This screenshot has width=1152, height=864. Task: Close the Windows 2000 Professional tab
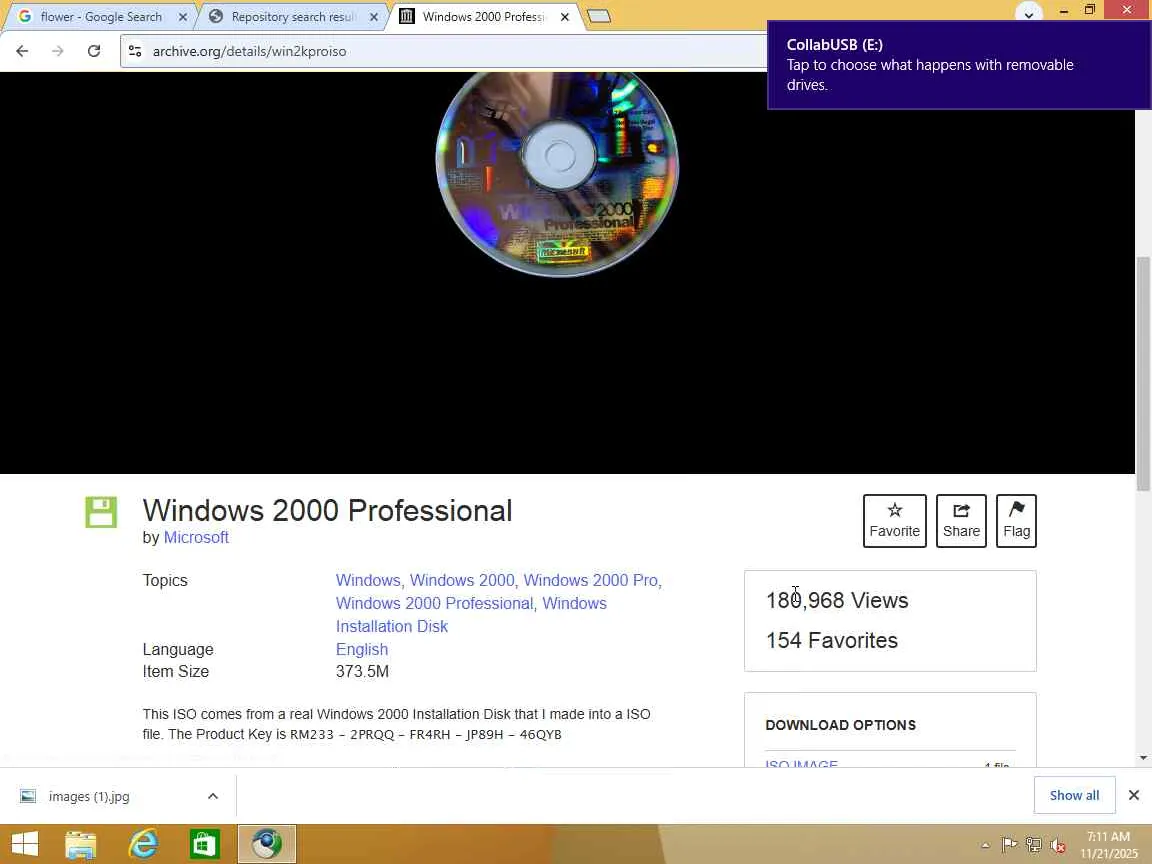(x=564, y=17)
